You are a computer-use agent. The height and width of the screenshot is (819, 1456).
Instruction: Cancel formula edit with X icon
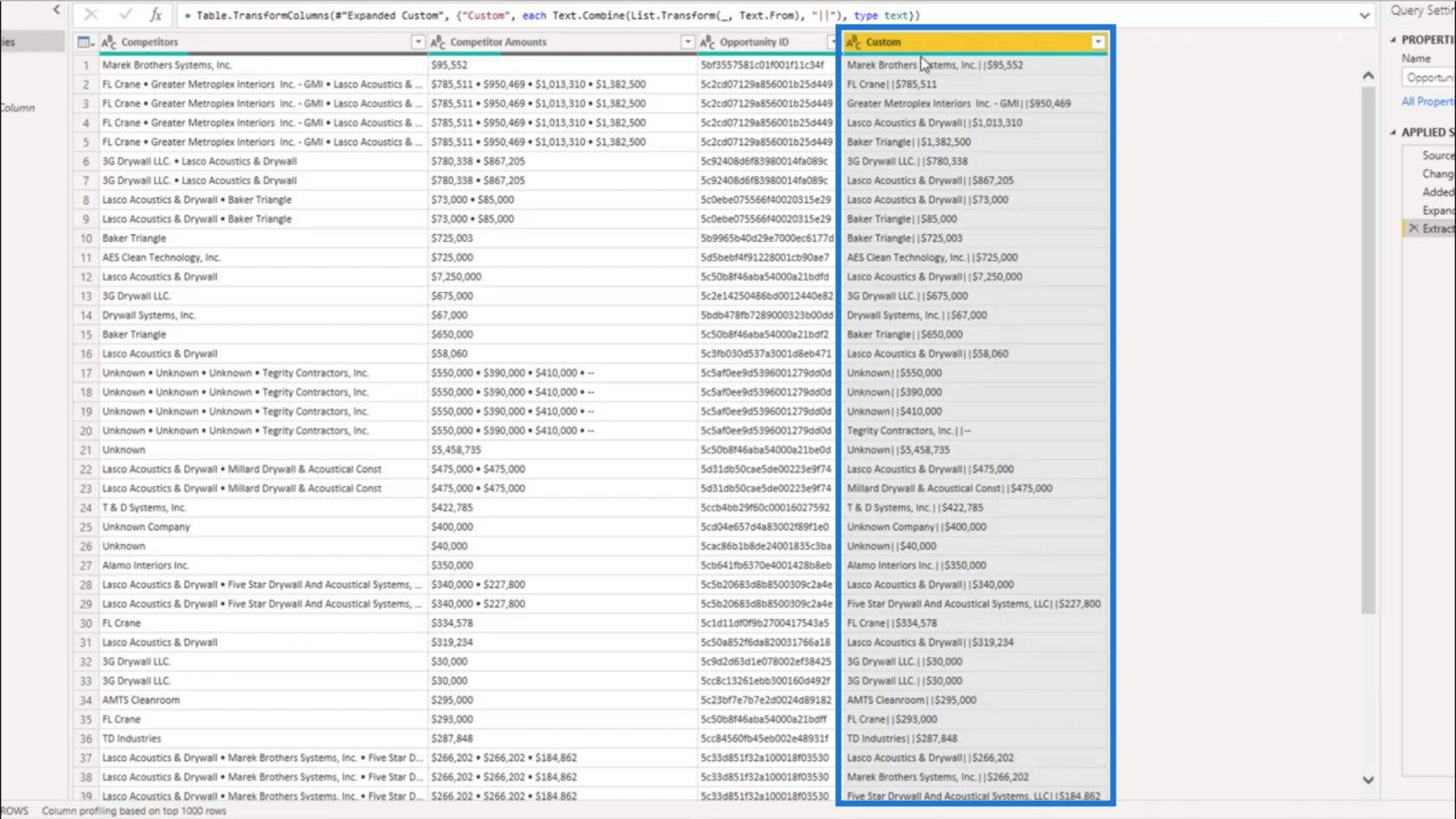point(91,15)
